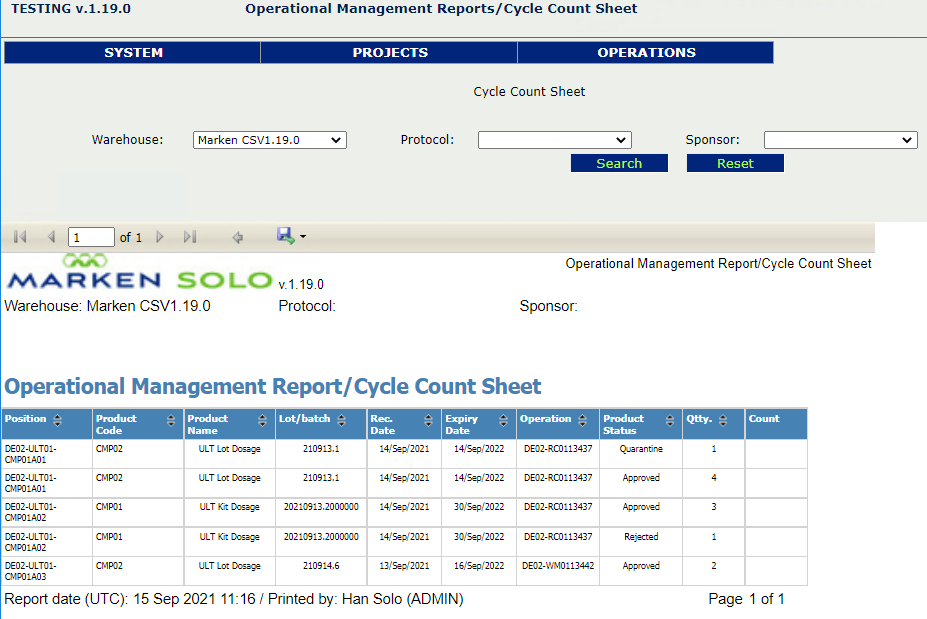This screenshot has height=619, width=927.
Task: Open the Warehouse dropdown
Action: (x=270, y=140)
